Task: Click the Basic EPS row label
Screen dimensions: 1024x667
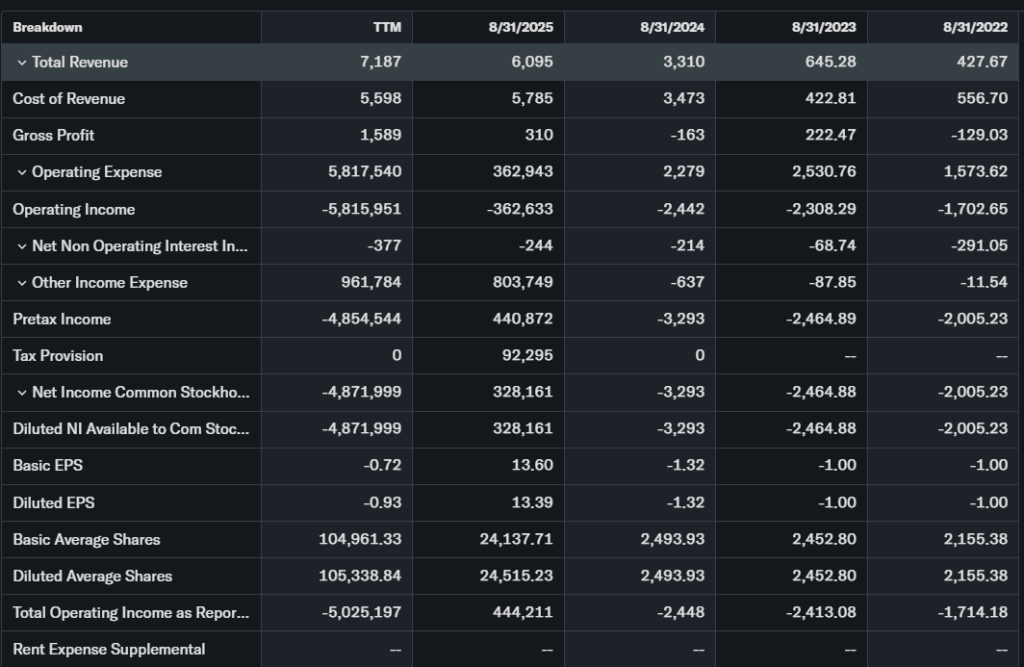Action: 46,466
